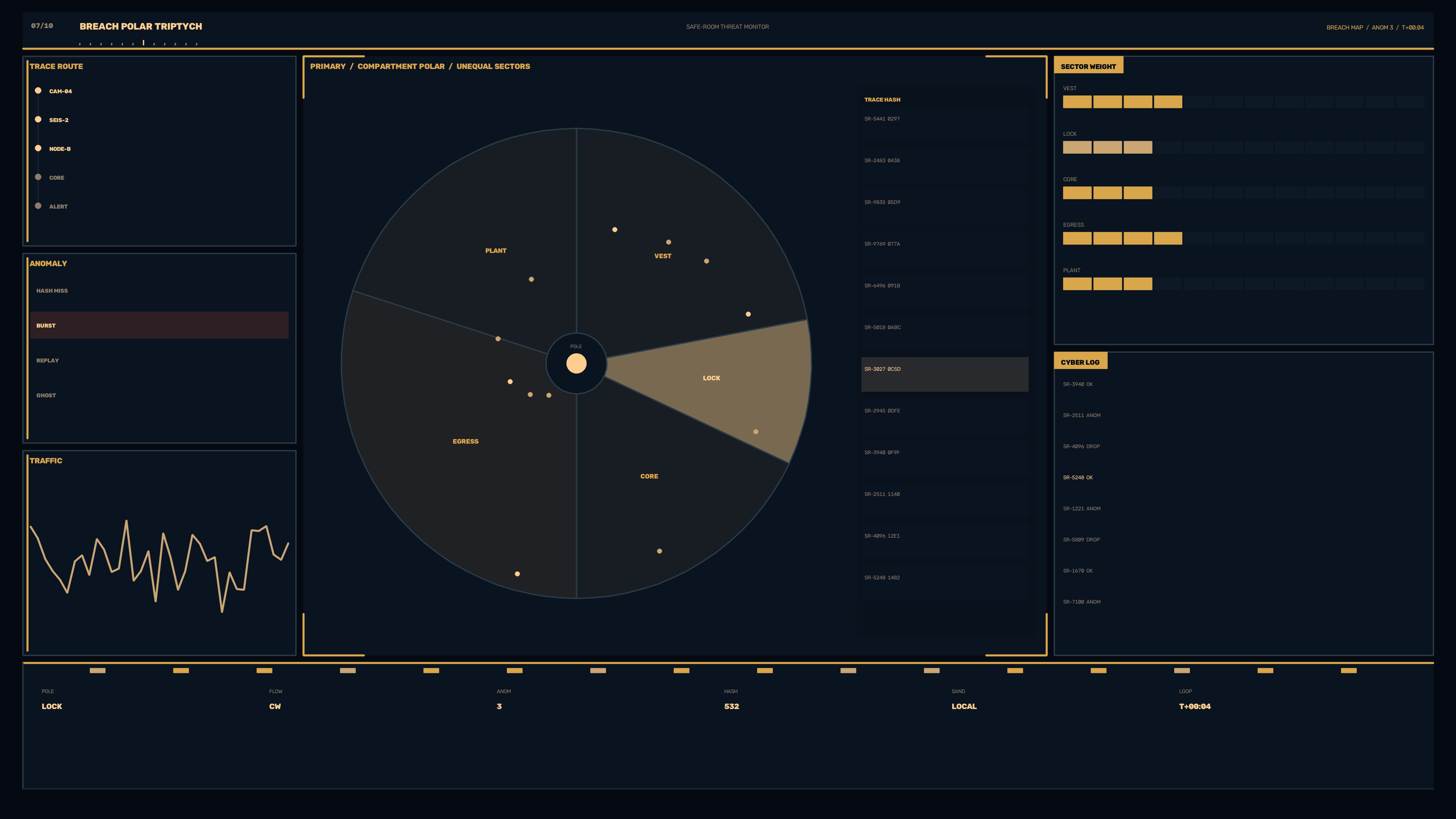Open cyber log entry SR-5248 OK
1456x819 pixels.
point(1077,478)
